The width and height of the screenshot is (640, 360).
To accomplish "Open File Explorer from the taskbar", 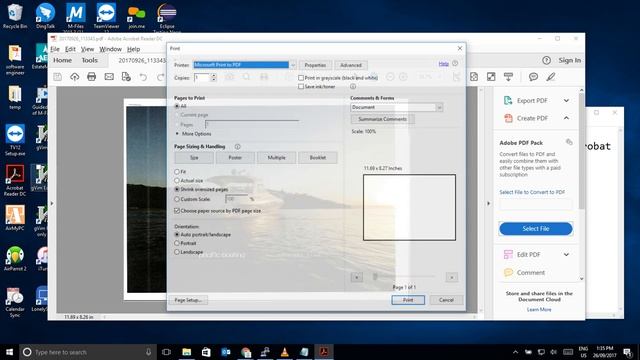I will pos(187,352).
